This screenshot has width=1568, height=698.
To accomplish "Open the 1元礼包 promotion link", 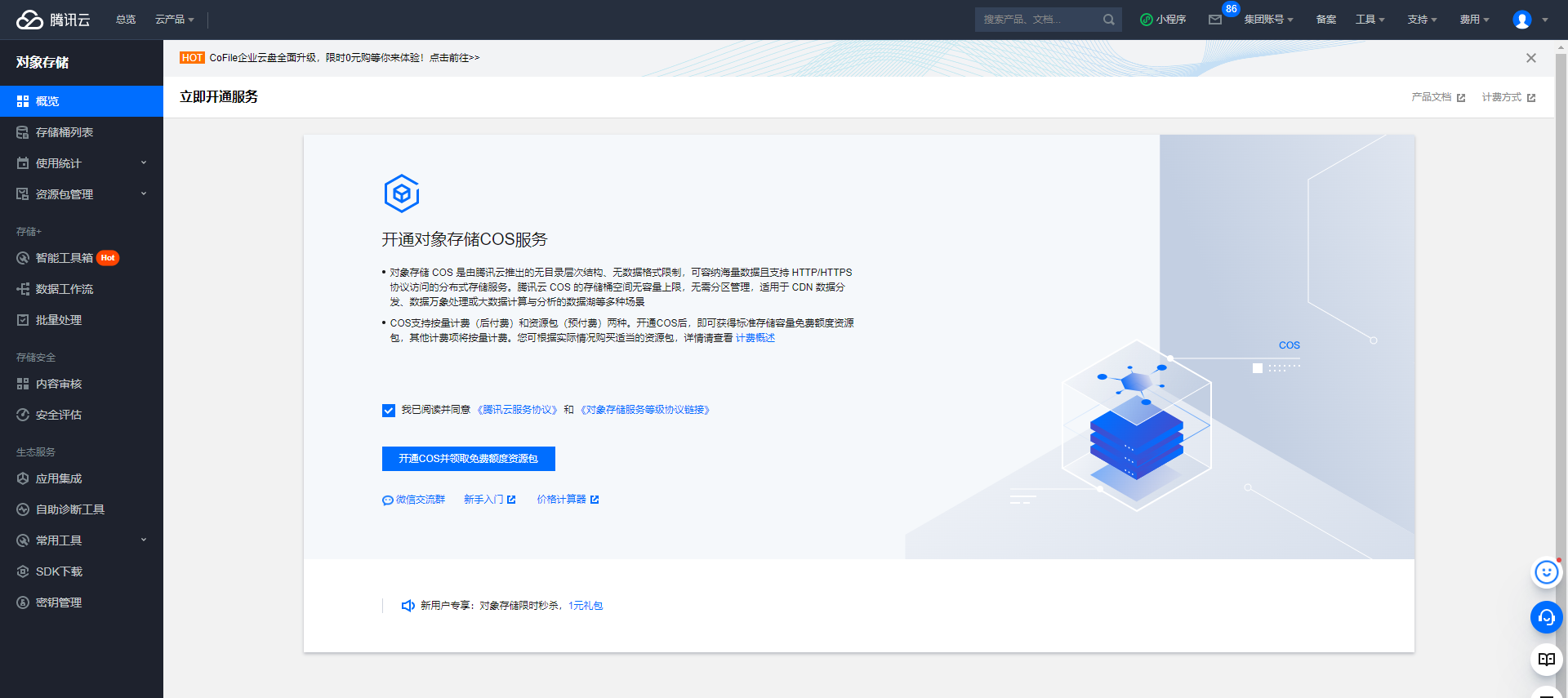I will [586, 606].
